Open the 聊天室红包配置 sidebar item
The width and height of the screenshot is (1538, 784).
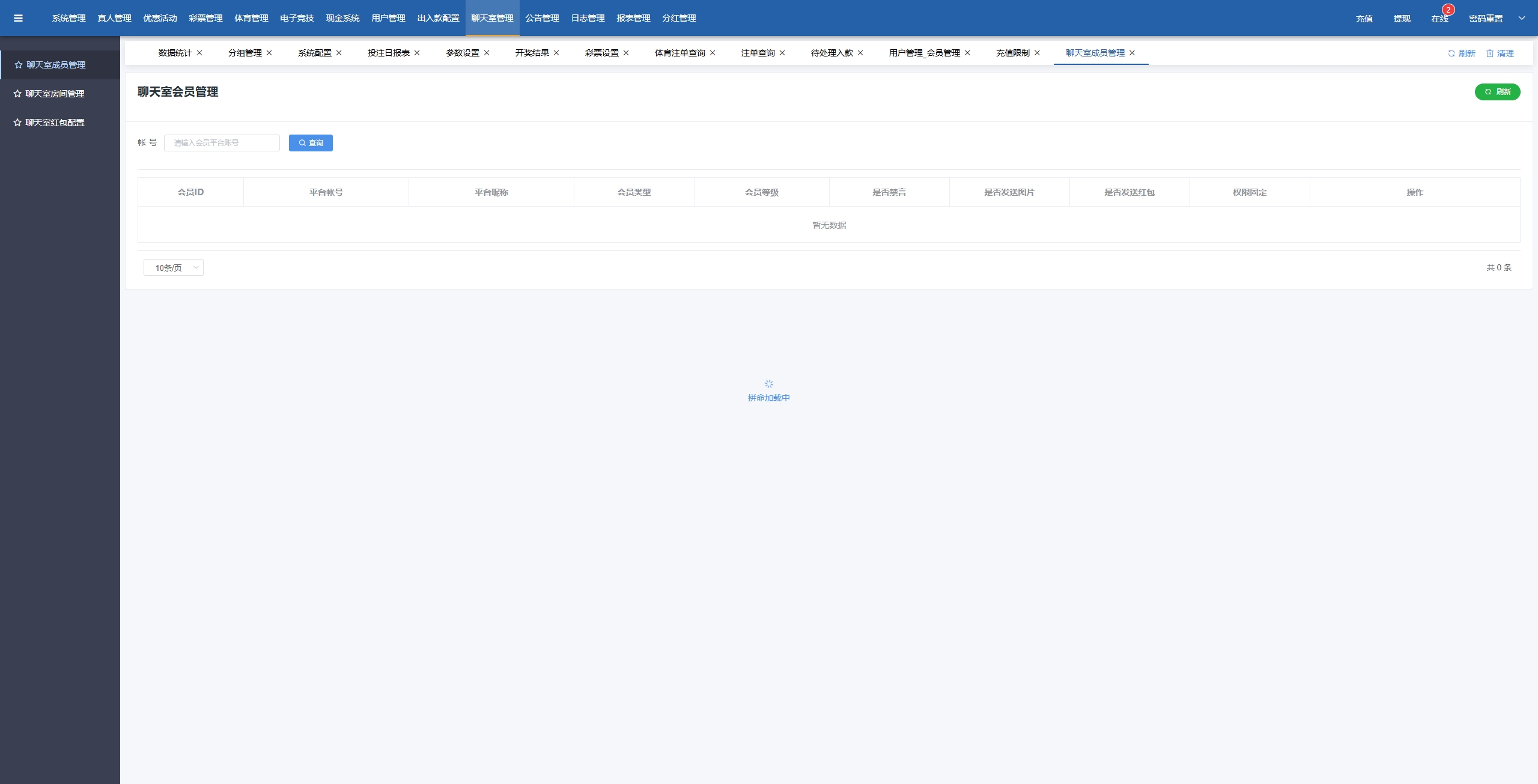coord(55,123)
